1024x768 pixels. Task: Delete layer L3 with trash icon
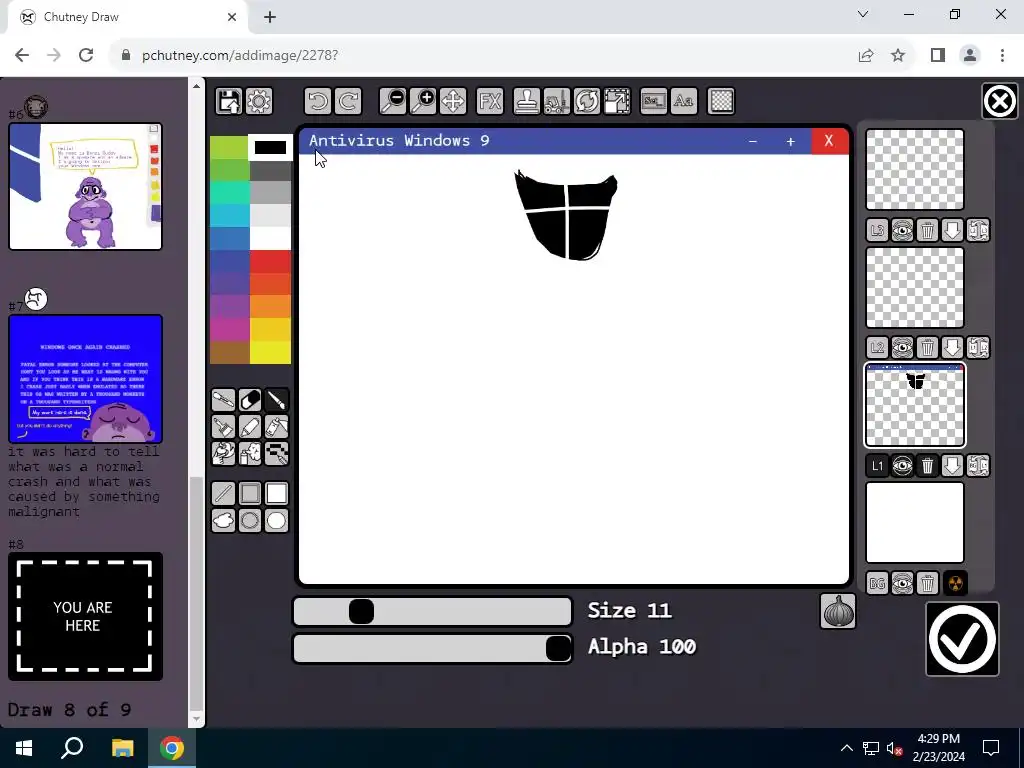point(927,230)
